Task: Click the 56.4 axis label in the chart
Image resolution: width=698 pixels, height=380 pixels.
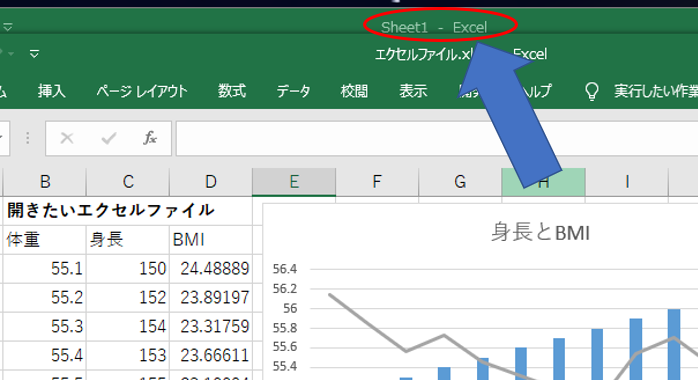Action: (x=285, y=269)
